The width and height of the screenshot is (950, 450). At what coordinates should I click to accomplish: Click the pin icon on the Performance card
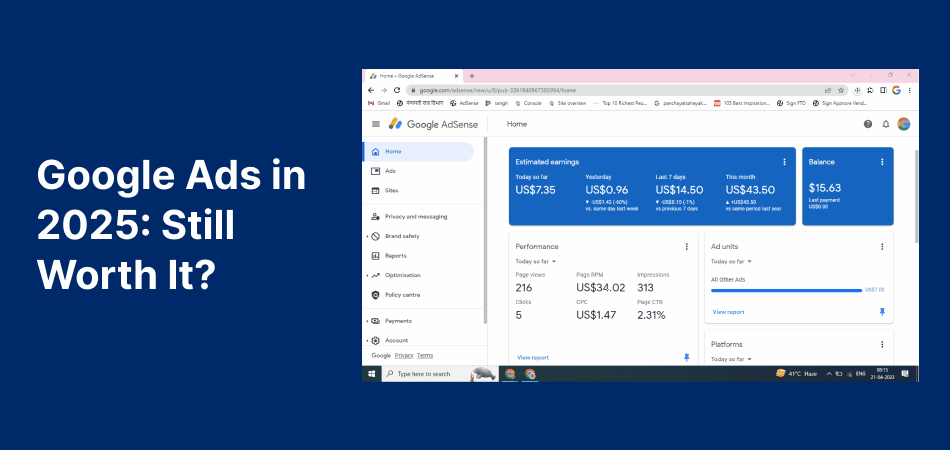(686, 357)
